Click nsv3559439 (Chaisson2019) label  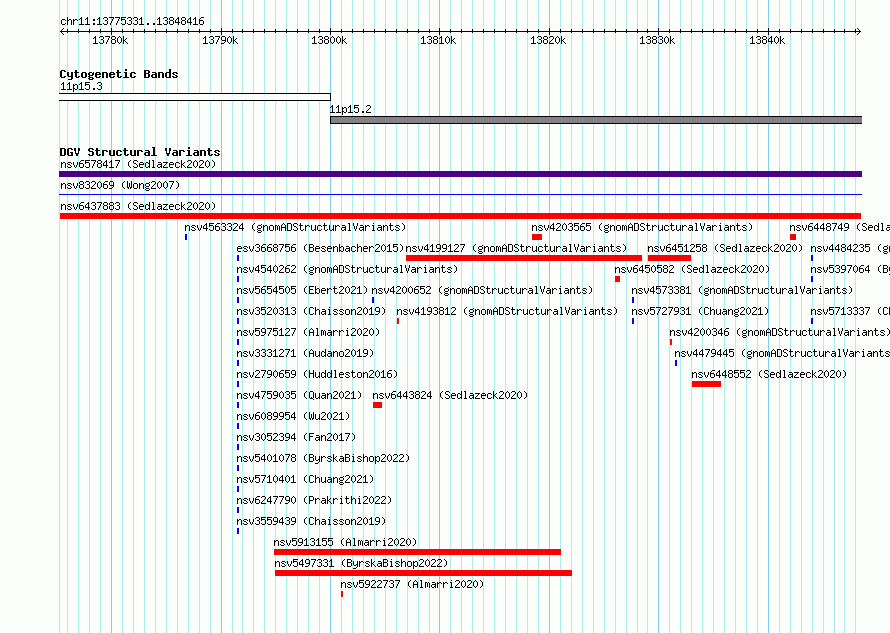[311, 521]
